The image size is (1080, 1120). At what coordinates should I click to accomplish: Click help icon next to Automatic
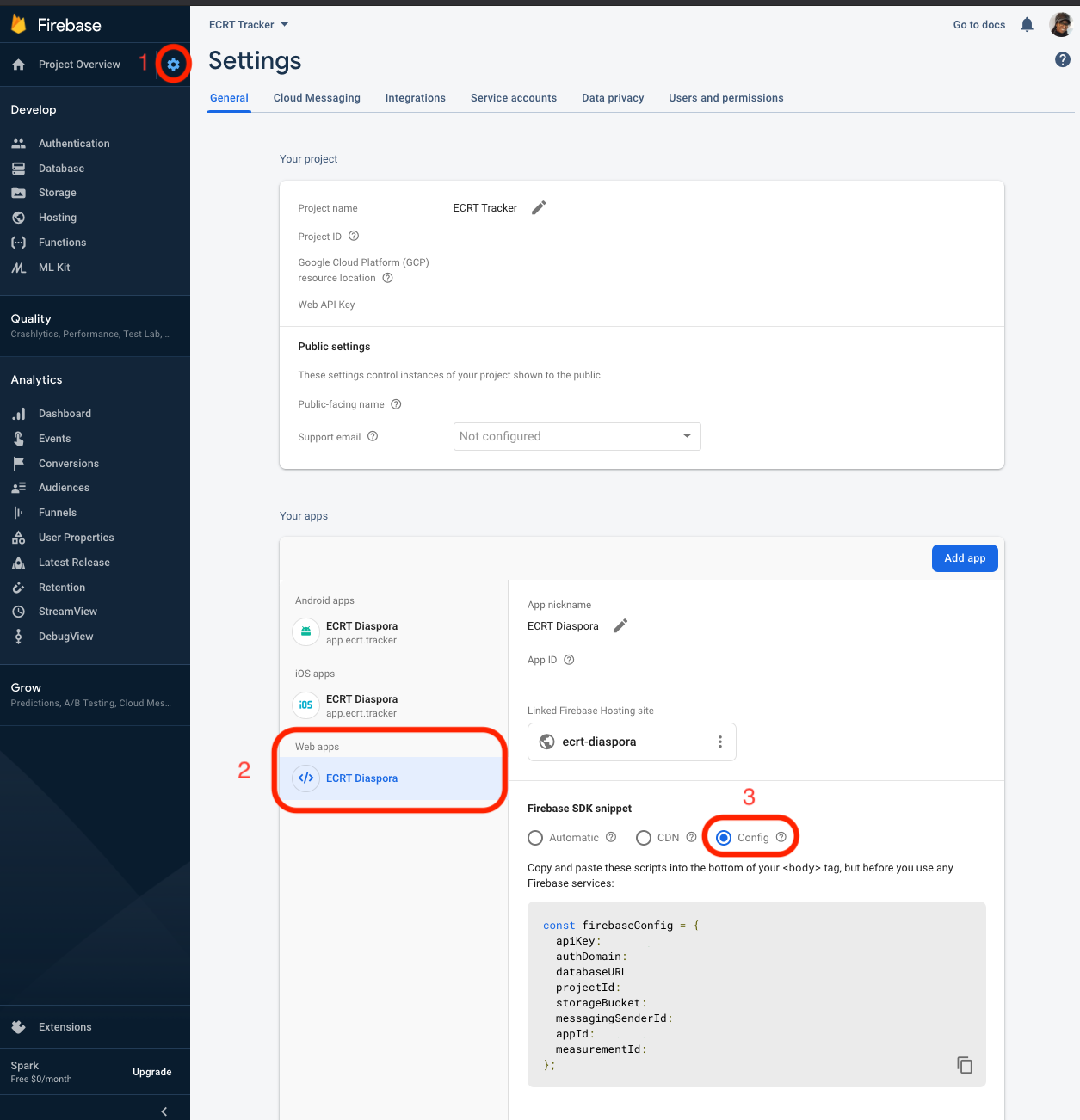point(611,837)
